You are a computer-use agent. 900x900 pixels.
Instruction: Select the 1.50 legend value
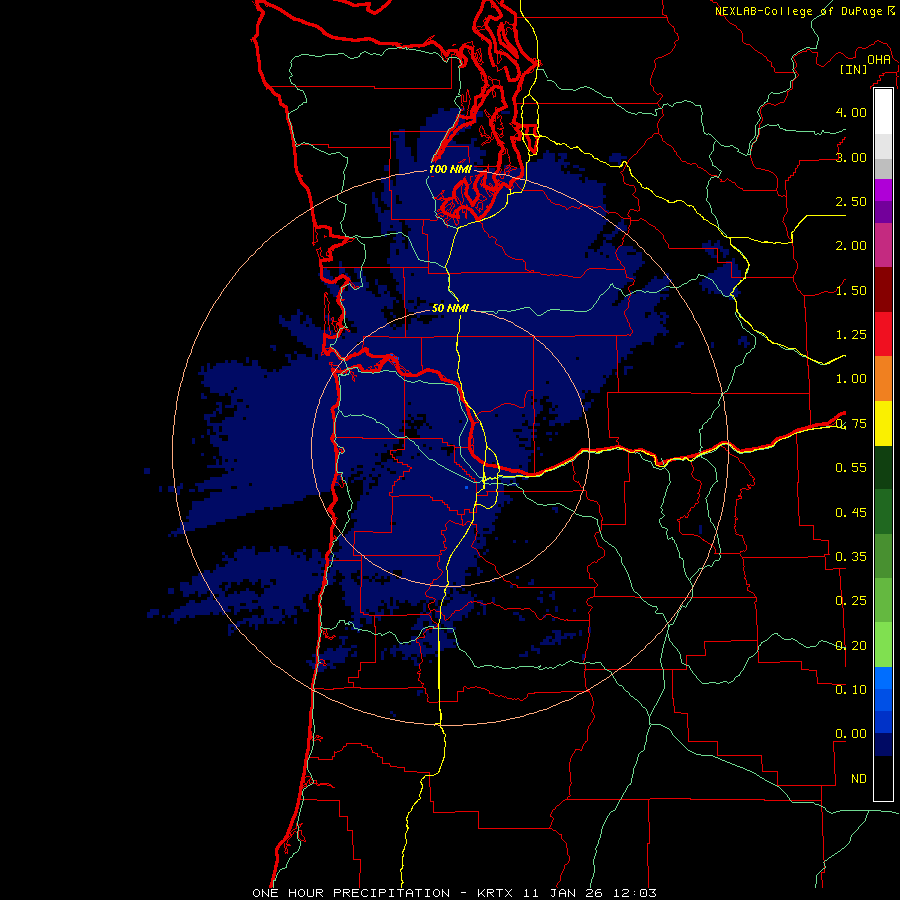pyautogui.click(x=851, y=290)
